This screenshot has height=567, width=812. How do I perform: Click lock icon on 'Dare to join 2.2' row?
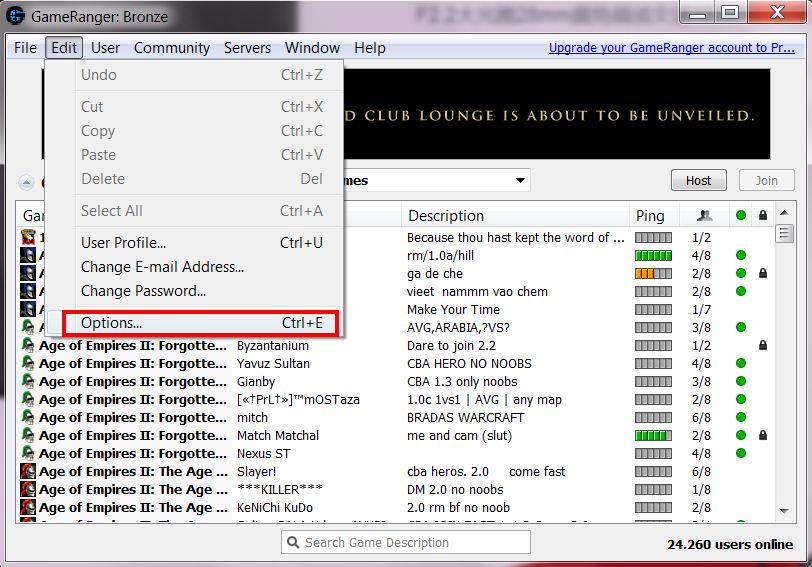[x=763, y=345]
